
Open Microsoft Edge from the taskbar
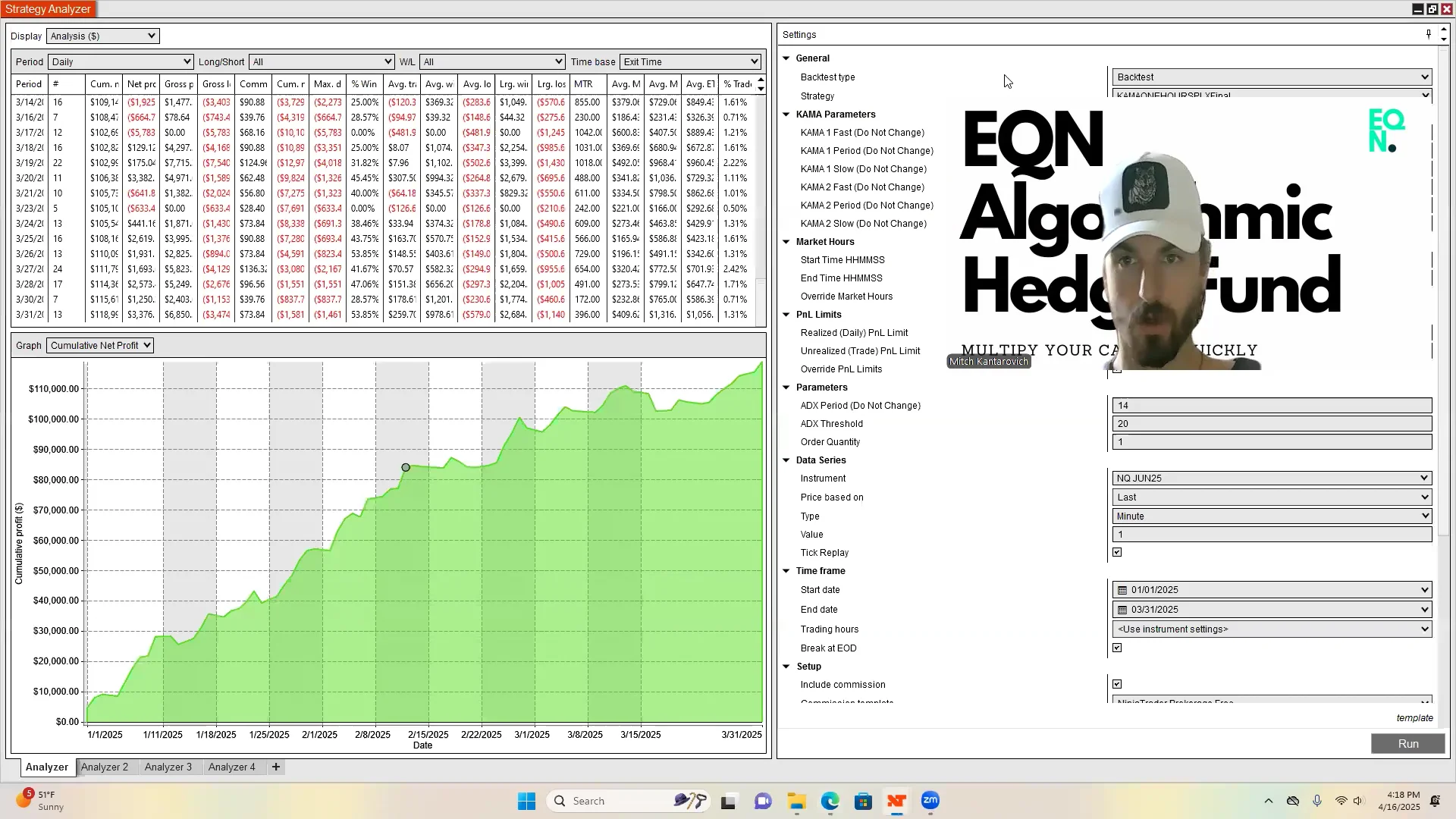coord(830,800)
